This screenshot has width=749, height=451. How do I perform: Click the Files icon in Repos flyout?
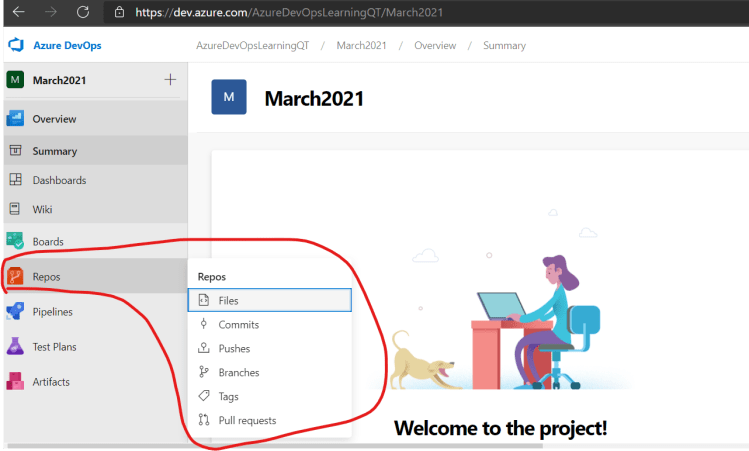204,300
